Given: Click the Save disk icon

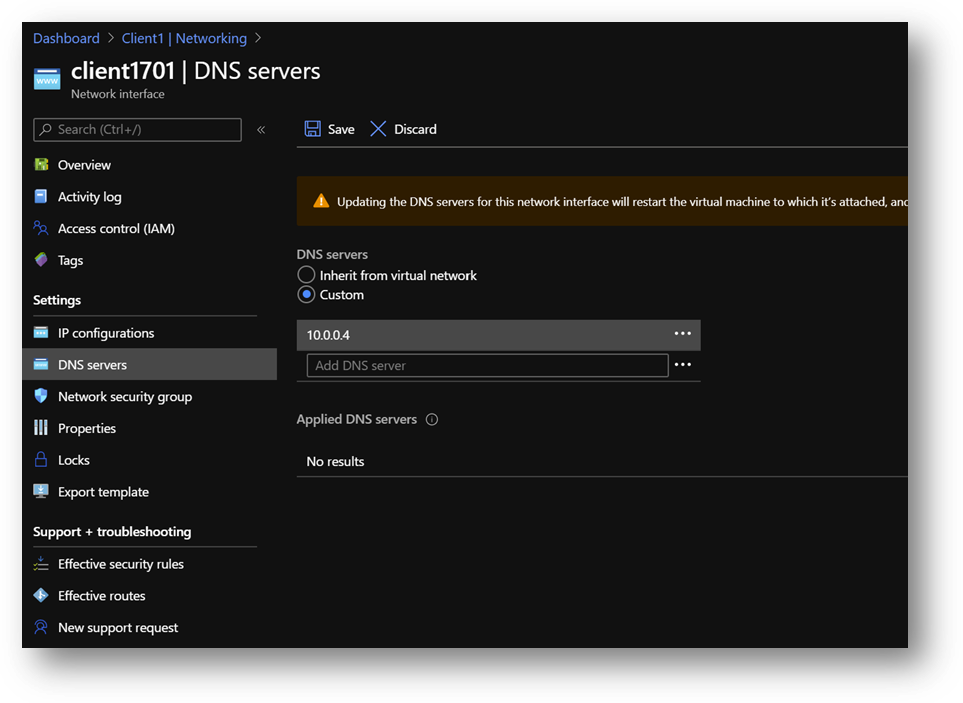Looking at the screenshot, I should (x=312, y=129).
